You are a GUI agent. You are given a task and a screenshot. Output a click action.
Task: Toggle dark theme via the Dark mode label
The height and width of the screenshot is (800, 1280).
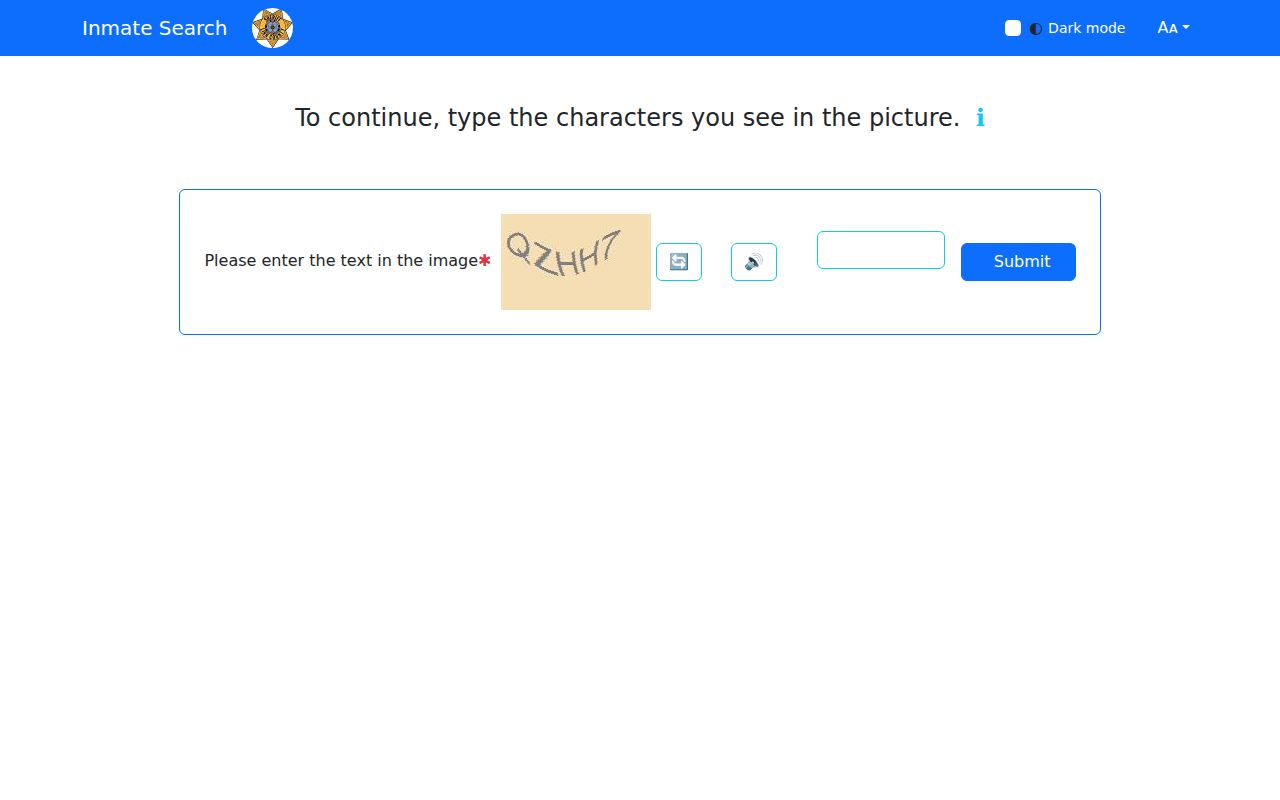[1086, 28]
